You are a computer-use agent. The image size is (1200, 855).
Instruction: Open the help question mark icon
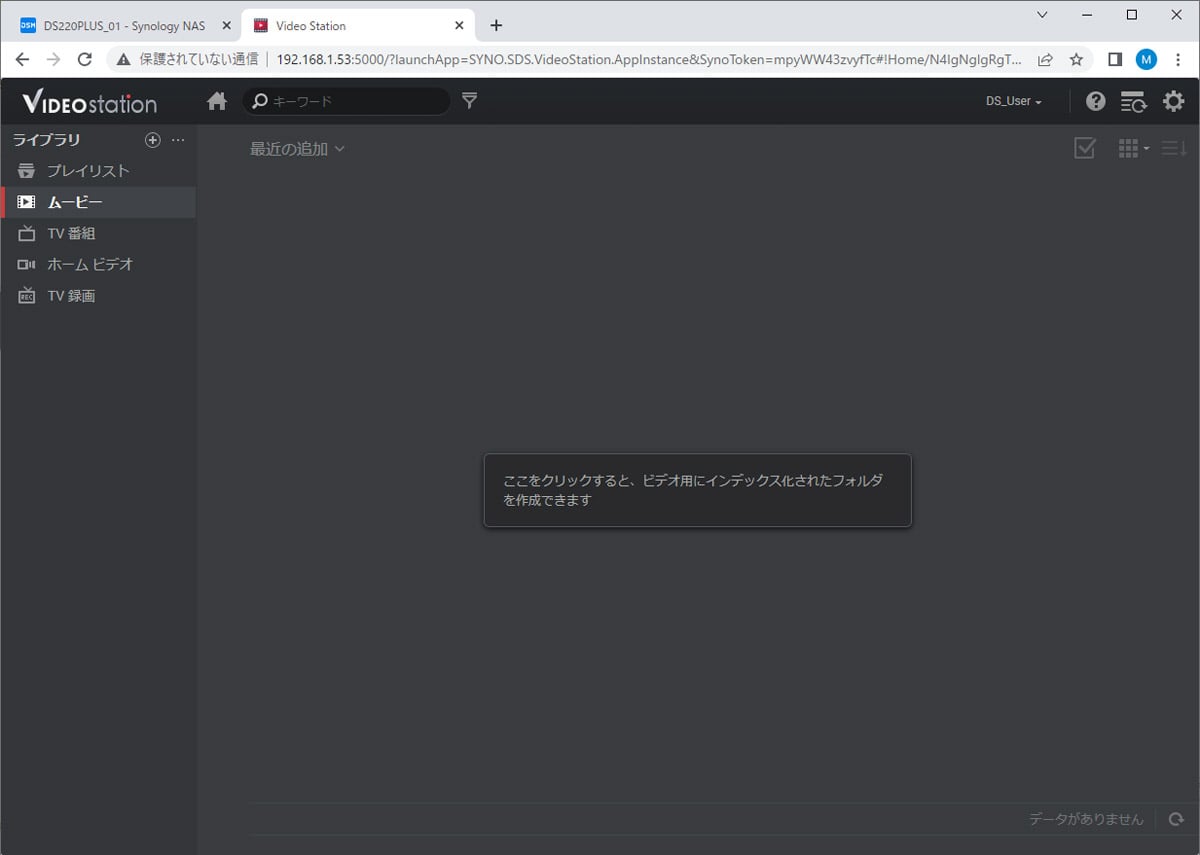click(x=1096, y=101)
